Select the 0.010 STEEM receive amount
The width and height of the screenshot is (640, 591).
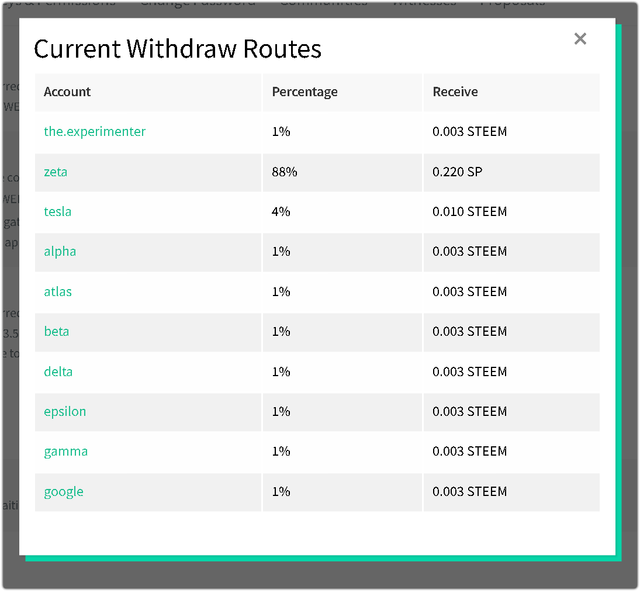tap(470, 211)
